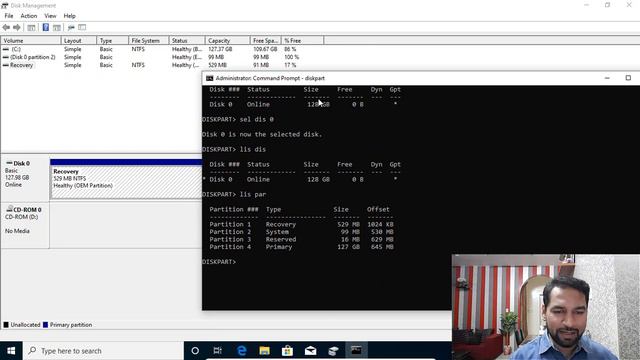This screenshot has width=640, height=360.
Task: Click the drive icon beside (C:) volume
Action: 6,49
